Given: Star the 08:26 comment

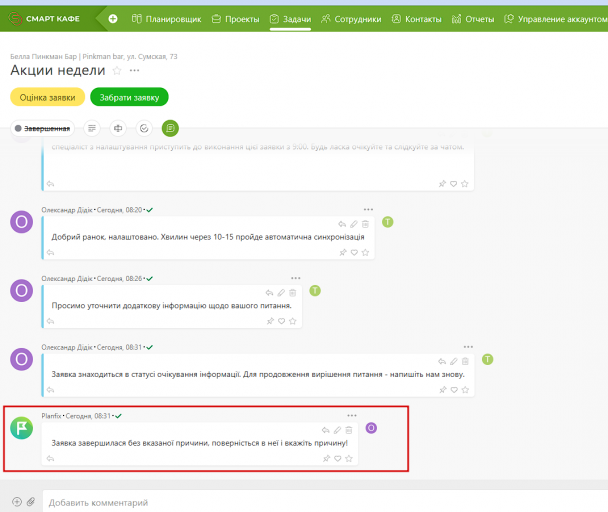Looking at the screenshot, I should [x=293, y=321].
